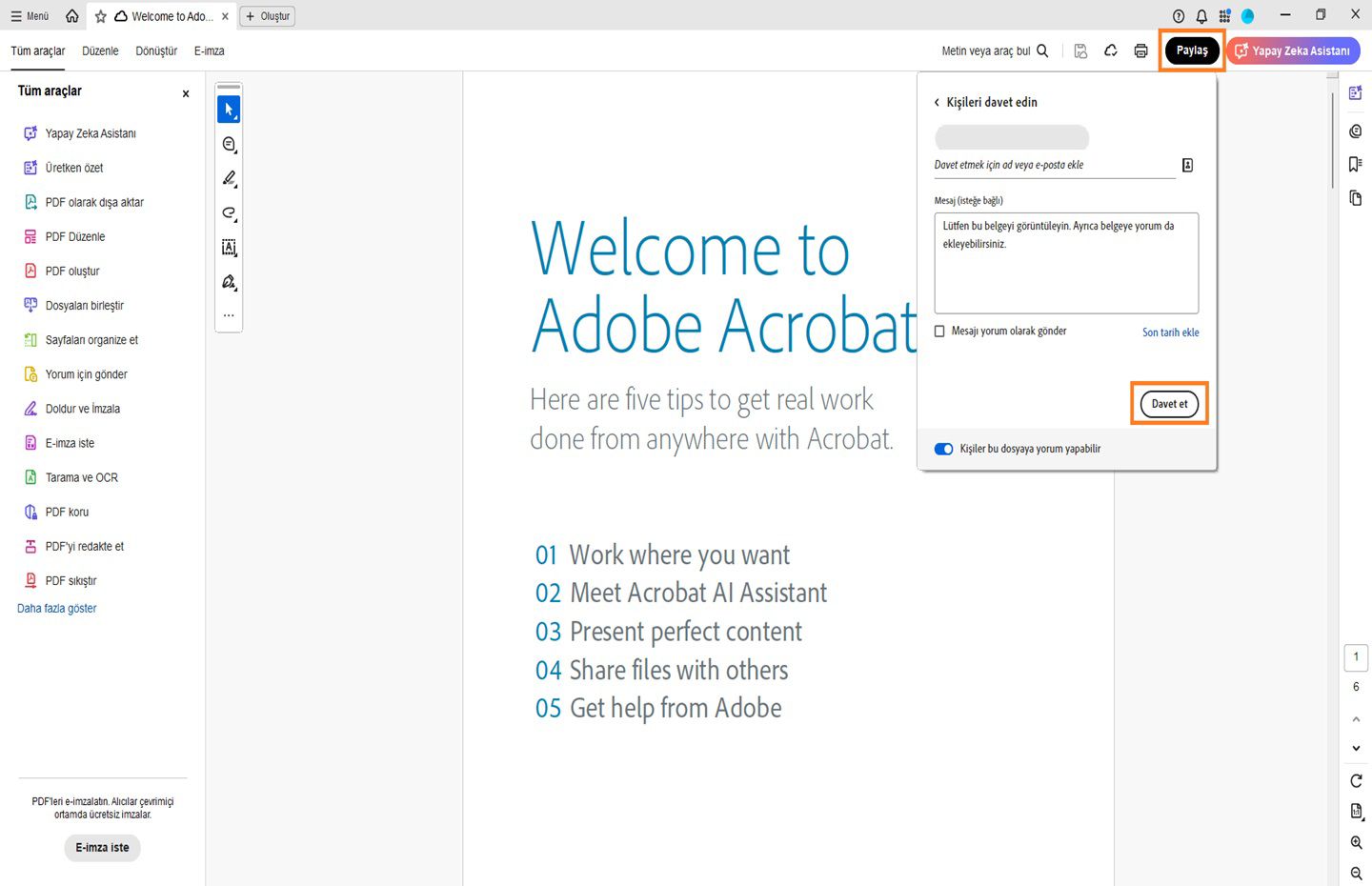Open more tools ellipsis in quick toolbar
Image resolution: width=1372 pixels, height=886 pixels.
(229, 315)
